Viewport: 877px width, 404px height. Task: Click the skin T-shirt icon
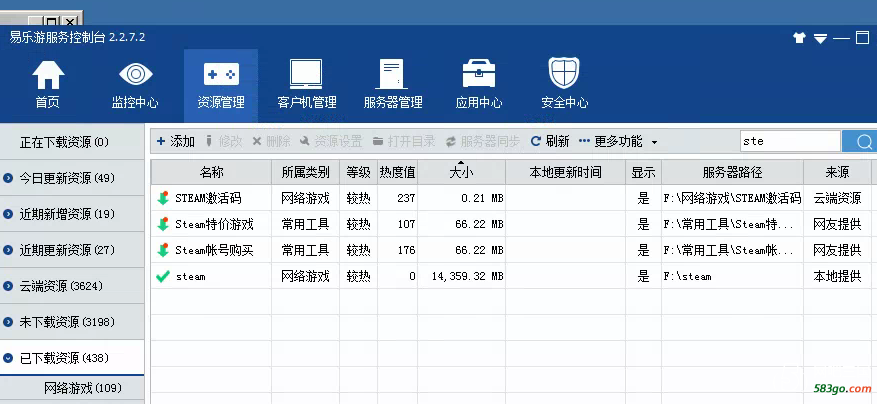[800, 38]
